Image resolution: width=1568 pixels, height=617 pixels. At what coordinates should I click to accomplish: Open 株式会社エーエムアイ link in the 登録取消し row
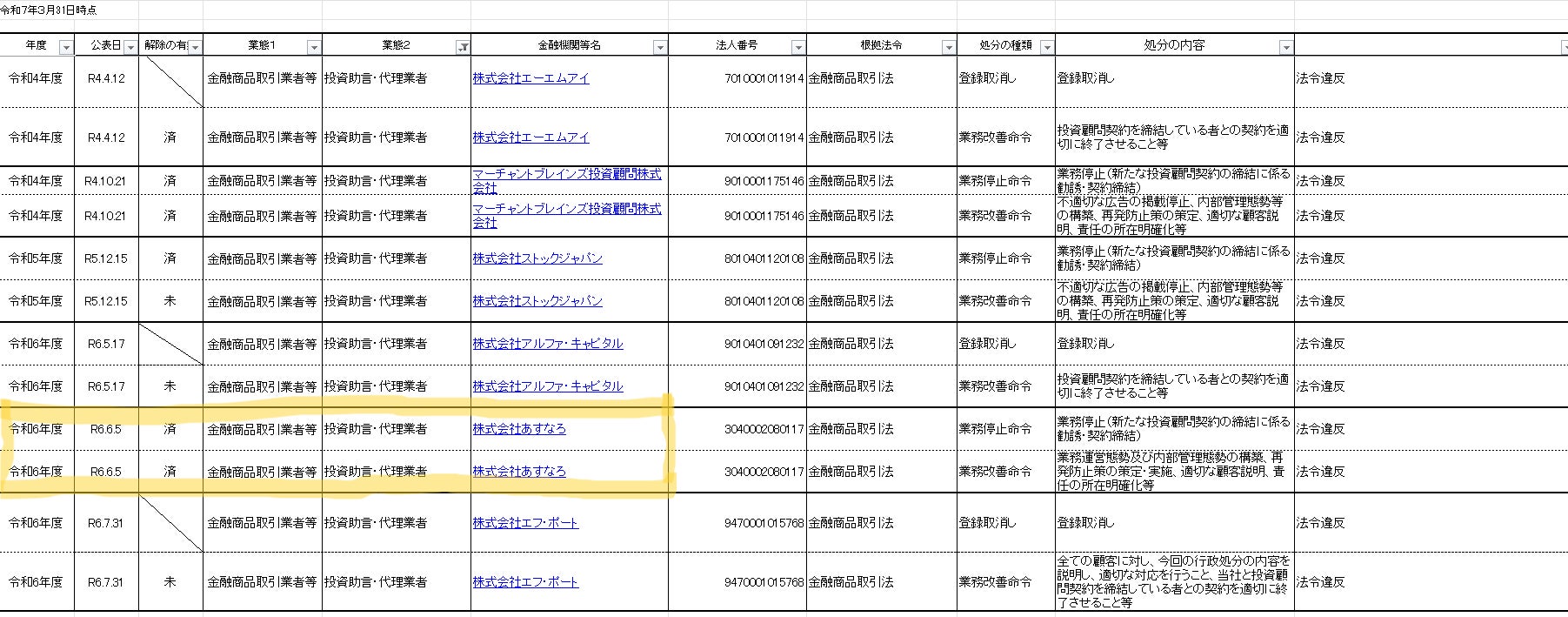(530, 78)
